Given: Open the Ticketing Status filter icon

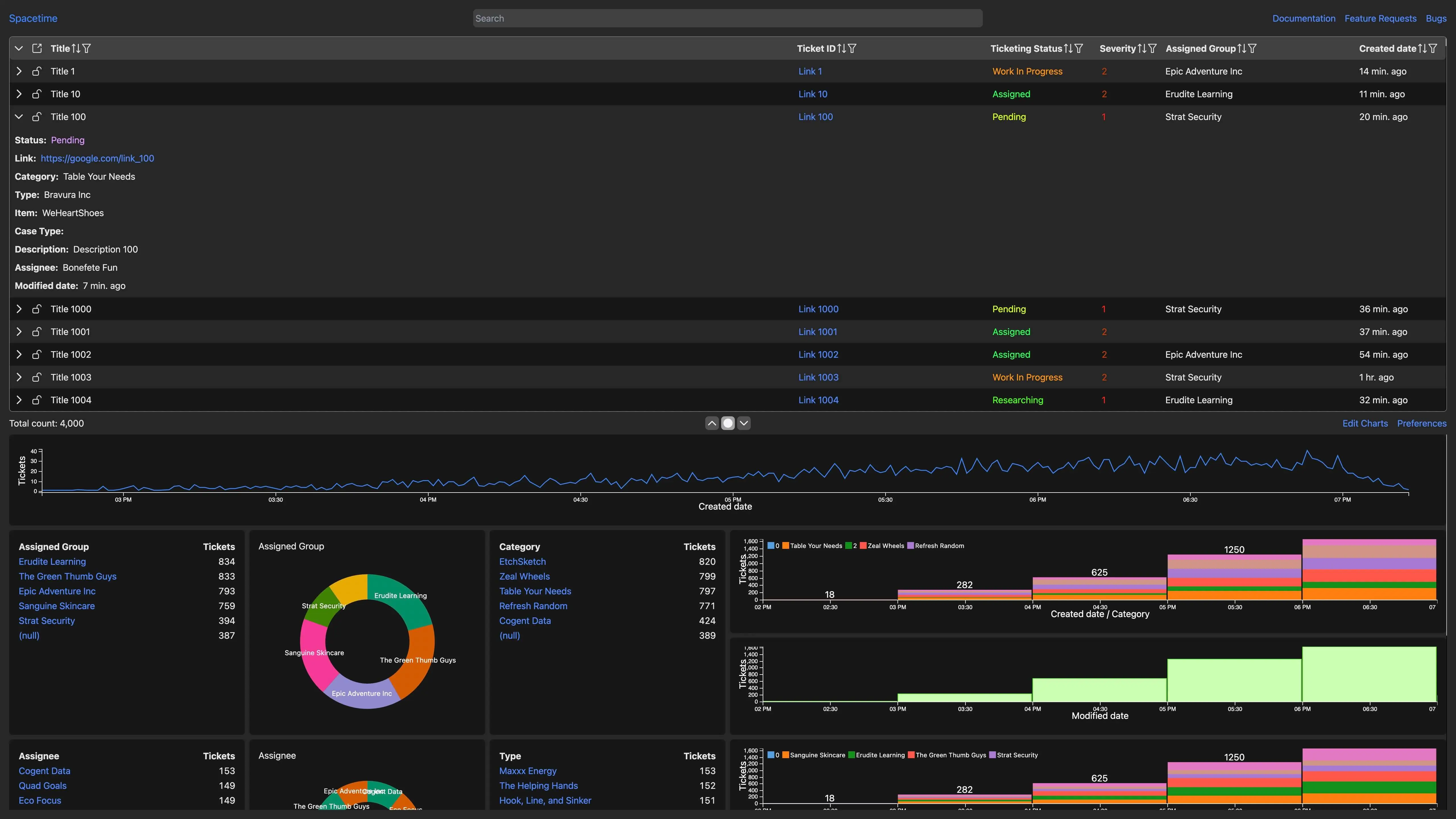Looking at the screenshot, I should tap(1078, 49).
